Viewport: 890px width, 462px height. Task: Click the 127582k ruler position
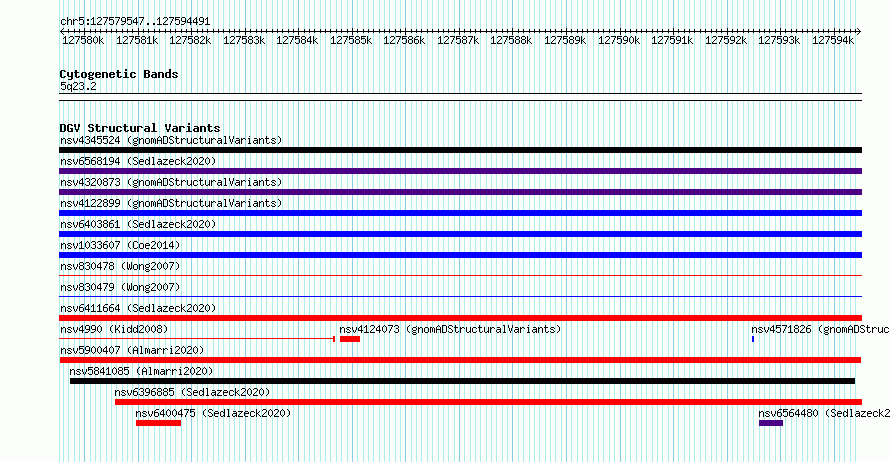(x=190, y=40)
